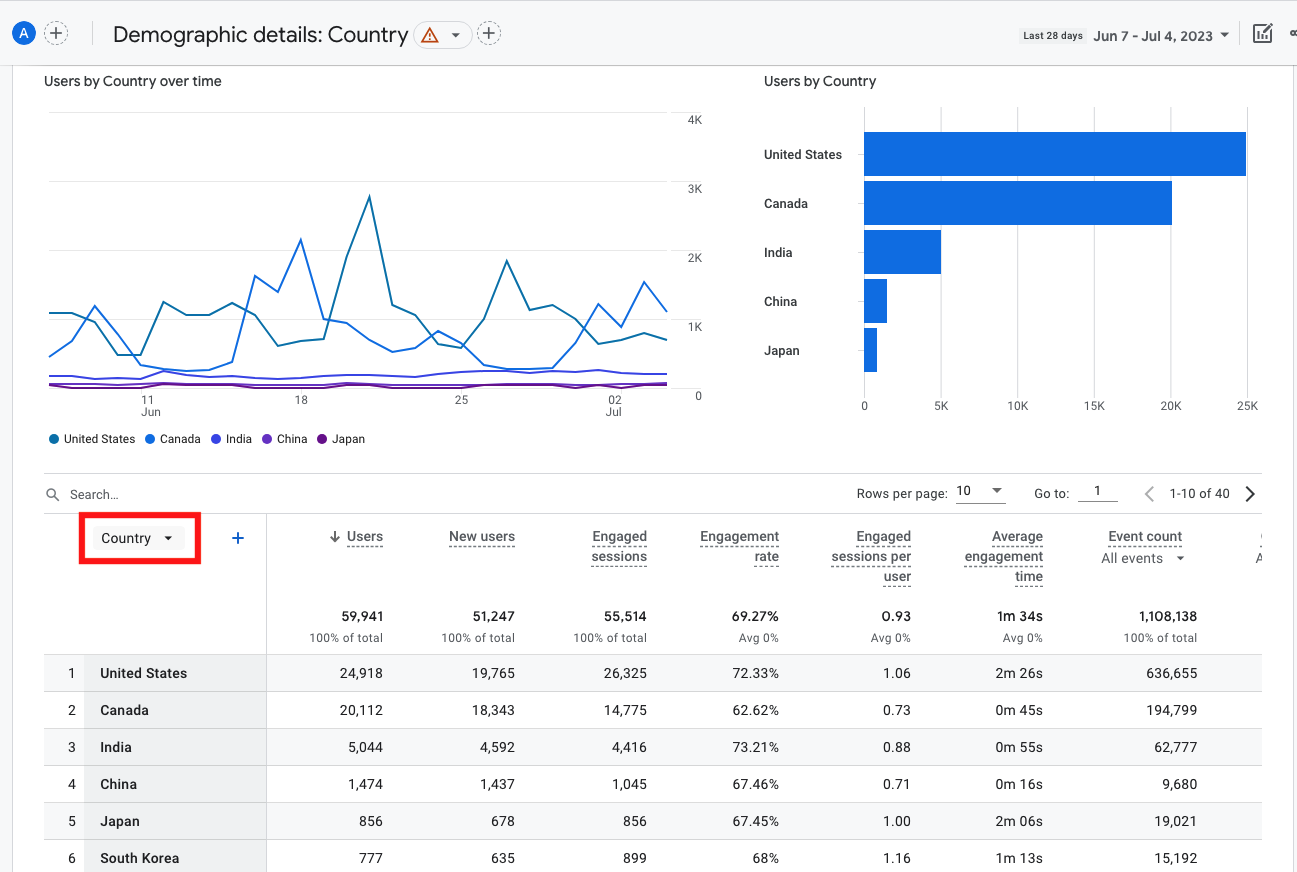
Task: Add filter with plus after warning chip
Action: pos(488,34)
